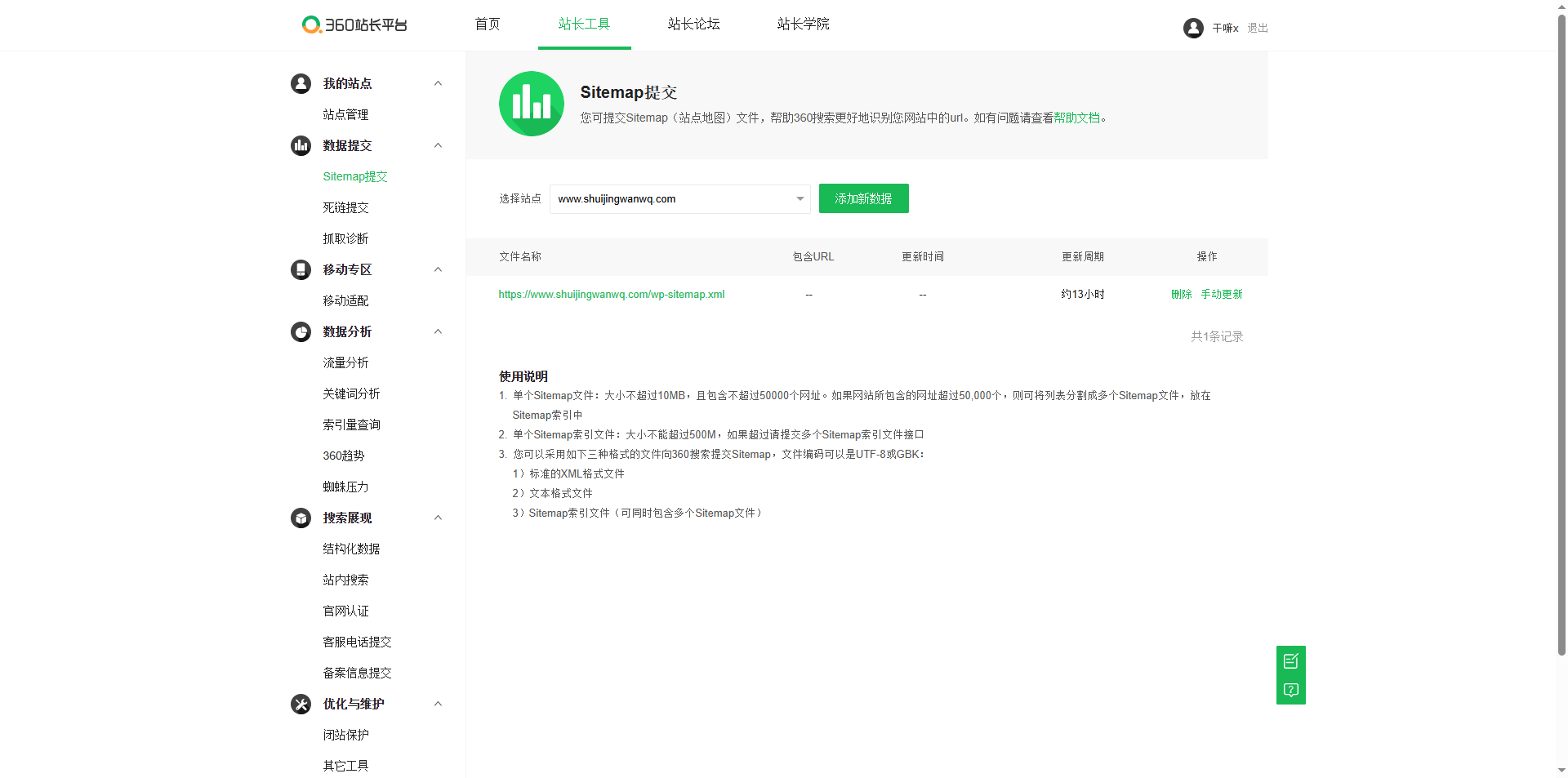Click the 我的站点 sidebar icon
1568x778 pixels.
click(301, 83)
